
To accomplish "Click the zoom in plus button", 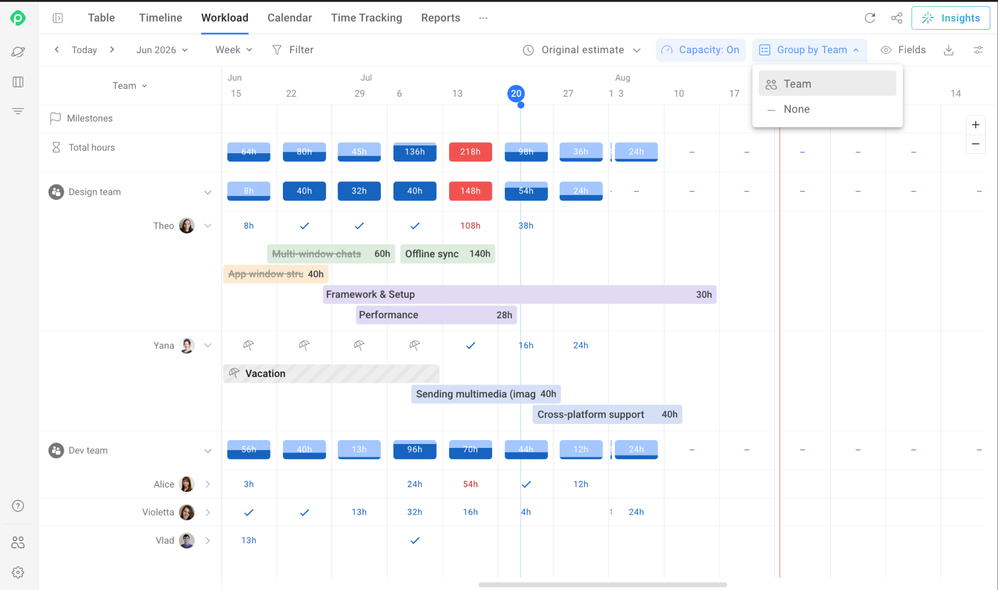I will pos(975,125).
